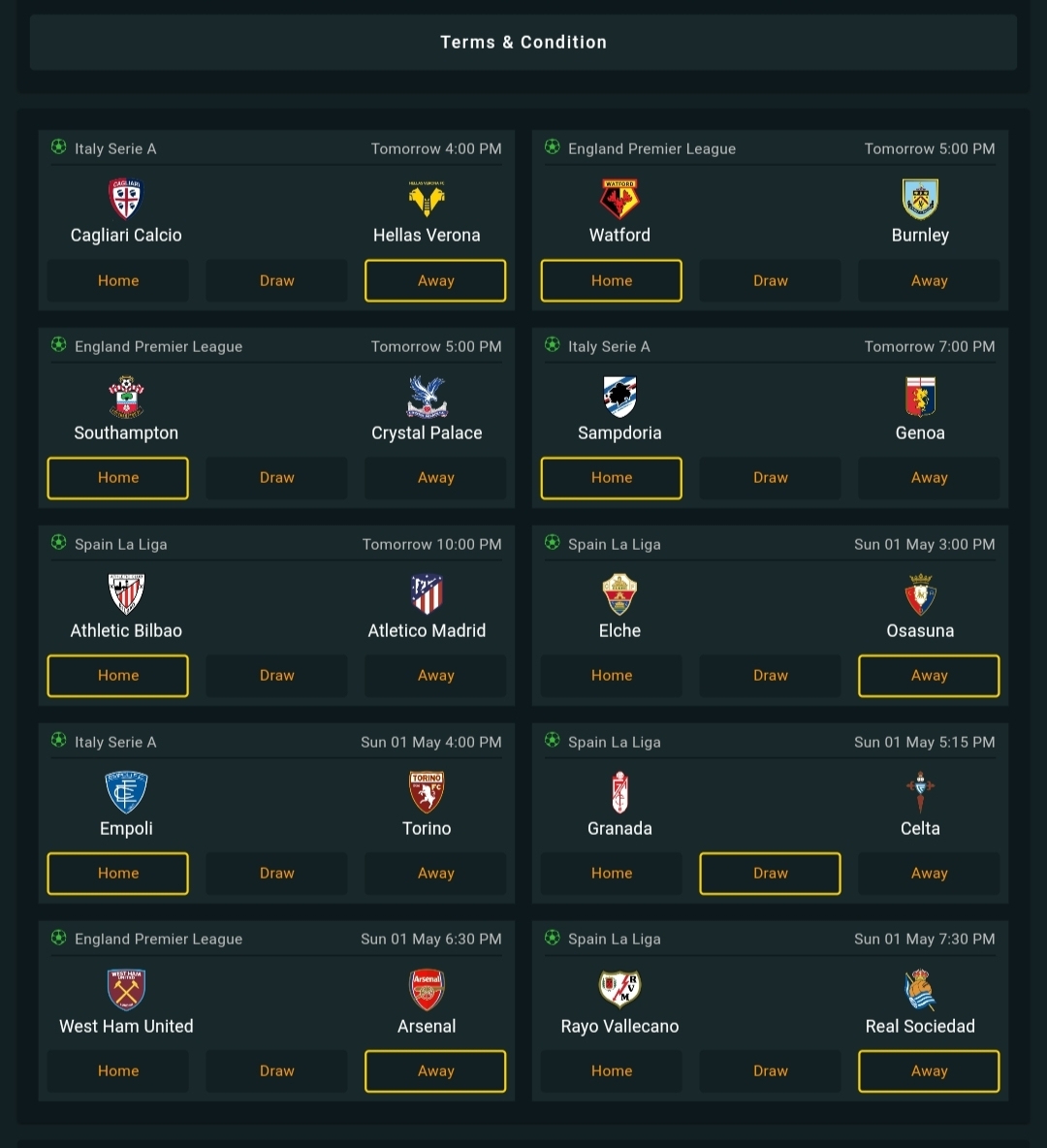The width and height of the screenshot is (1047, 1148).
Task: Select Away for Watford vs Burnley
Action: (x=929, y=280)
